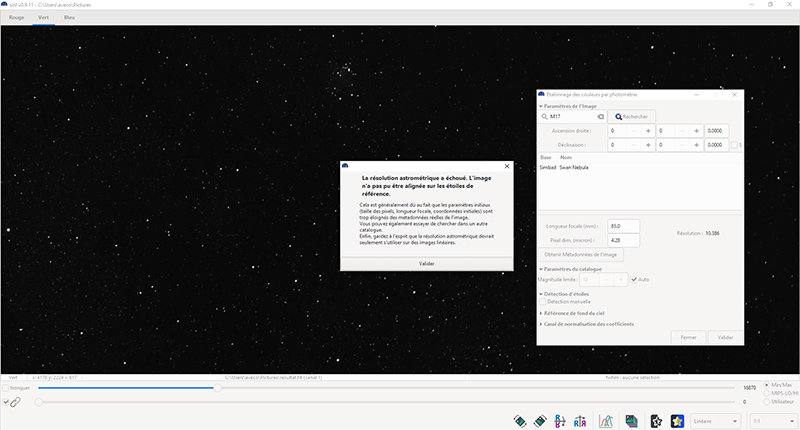The height and width of the screenshot is (430, 800).
Task: Click the Pixel dim field showing 4.28
Action: click(623, 240)
